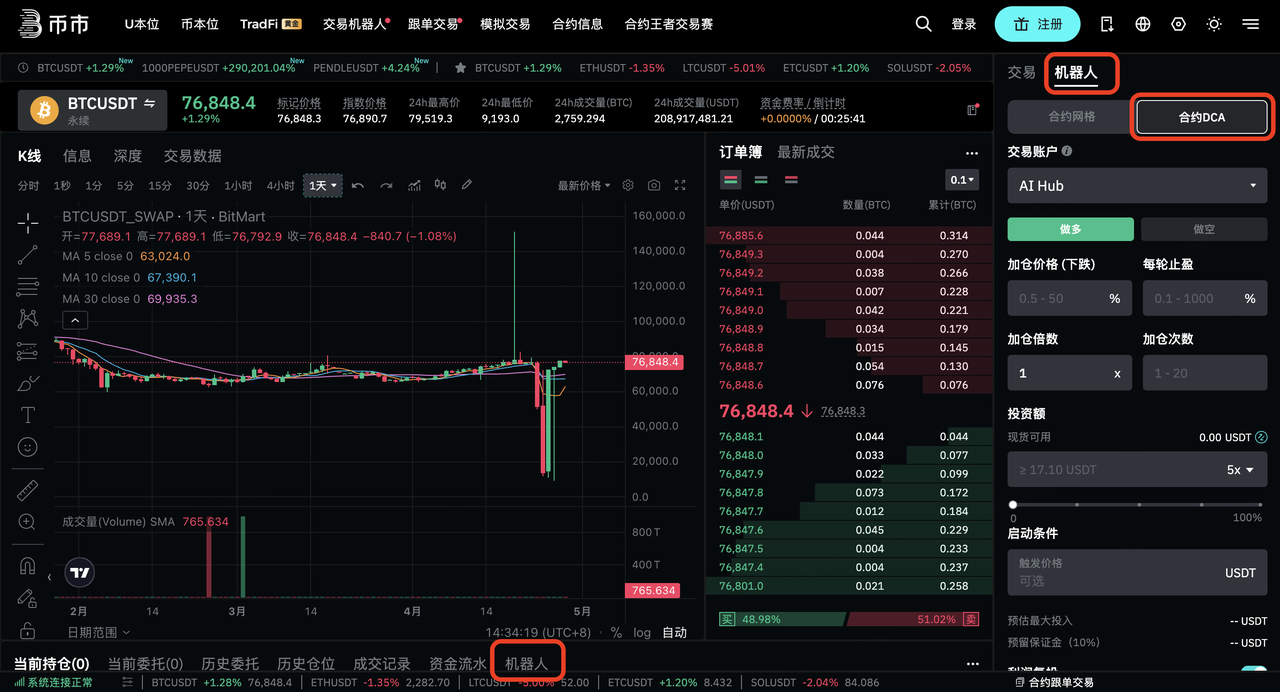Switch theme with the sun icon

pos(1215,24)
